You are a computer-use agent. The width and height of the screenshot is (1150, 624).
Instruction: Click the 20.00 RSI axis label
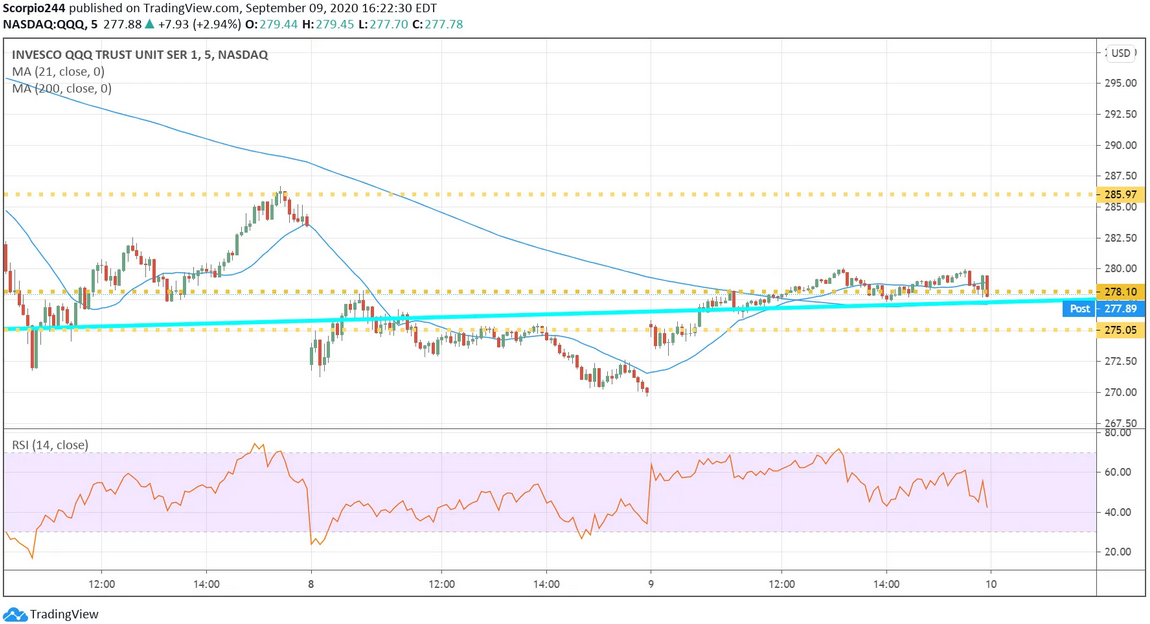(x=1116, y=551)
